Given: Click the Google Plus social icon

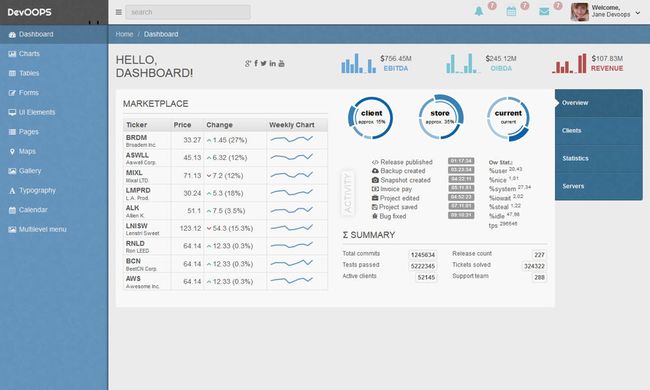Looking at the screenshot, I should click(x=248, y=63).
